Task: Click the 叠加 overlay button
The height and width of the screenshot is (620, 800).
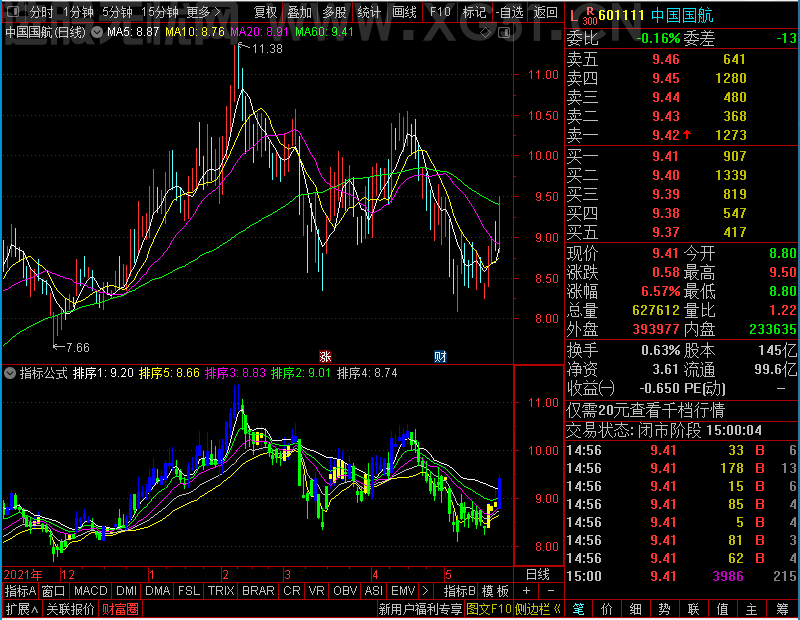Action: point(299,12)
